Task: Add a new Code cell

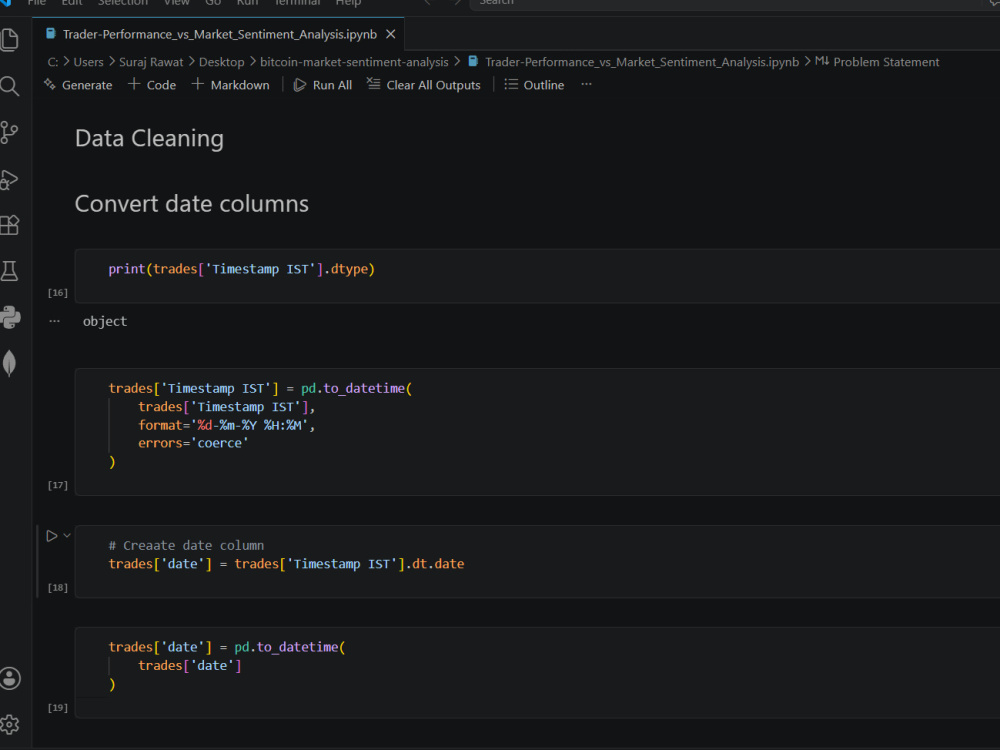Action: tap(152, 85)
